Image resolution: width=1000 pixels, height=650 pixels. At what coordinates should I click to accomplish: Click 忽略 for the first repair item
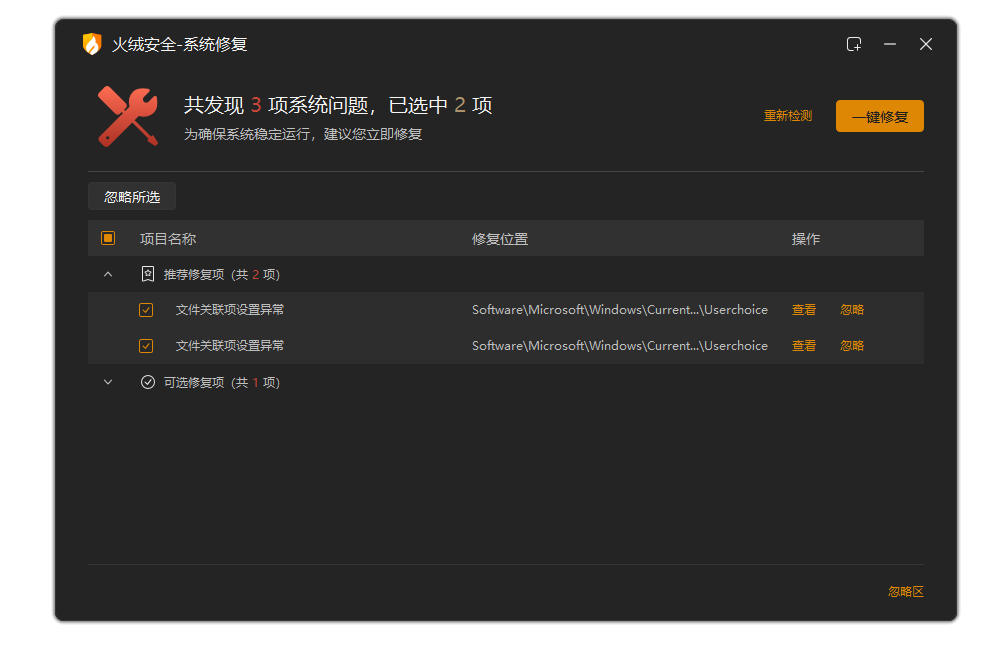pyautogui.click(x=852, y=310)
